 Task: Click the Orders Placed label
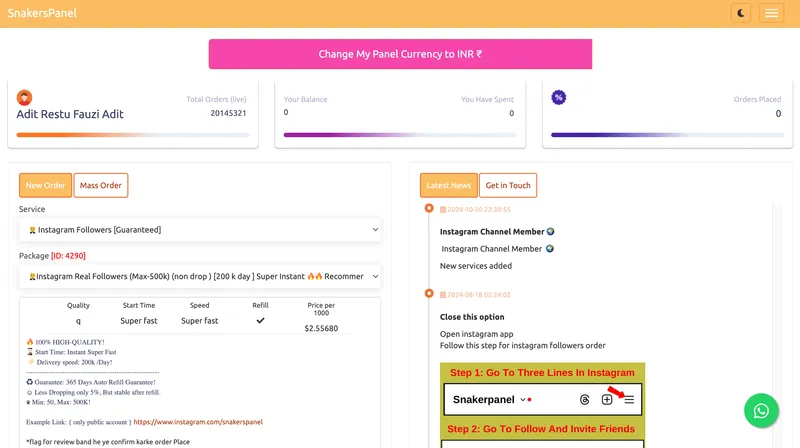[x=757, y=99]
